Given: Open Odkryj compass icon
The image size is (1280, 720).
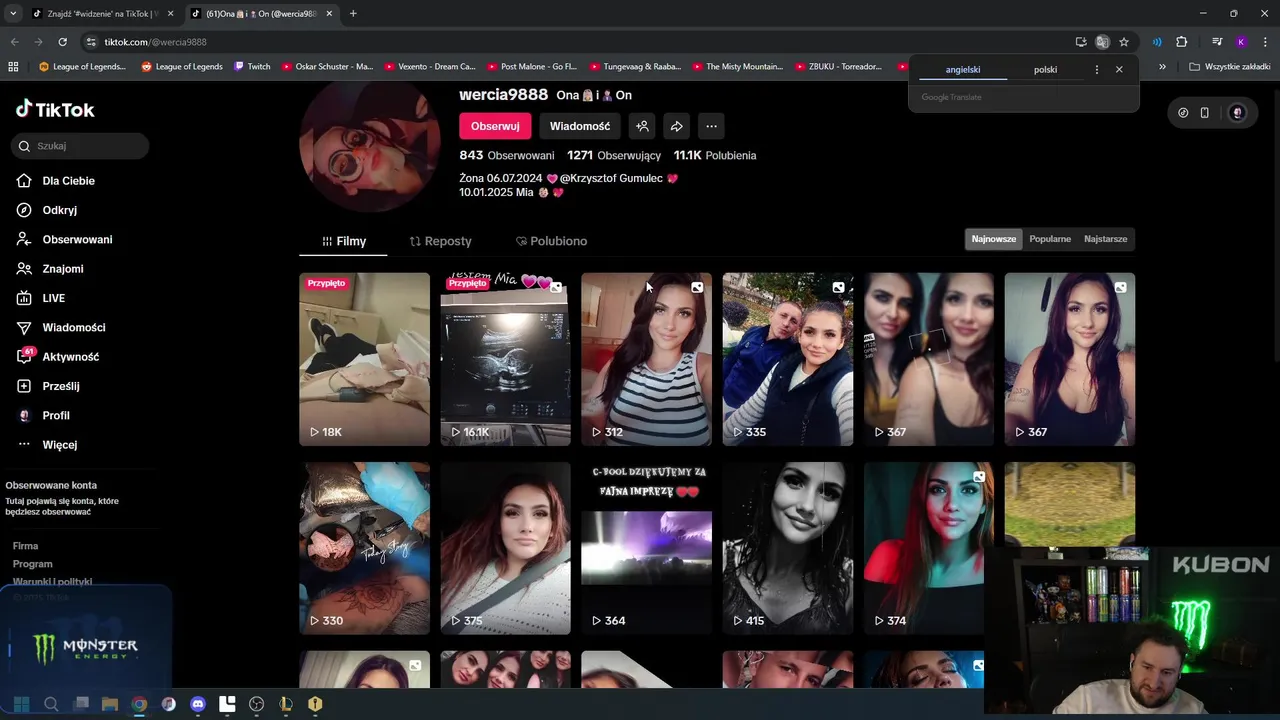Looking at the screenshot, I should click(x=24, y=210).
